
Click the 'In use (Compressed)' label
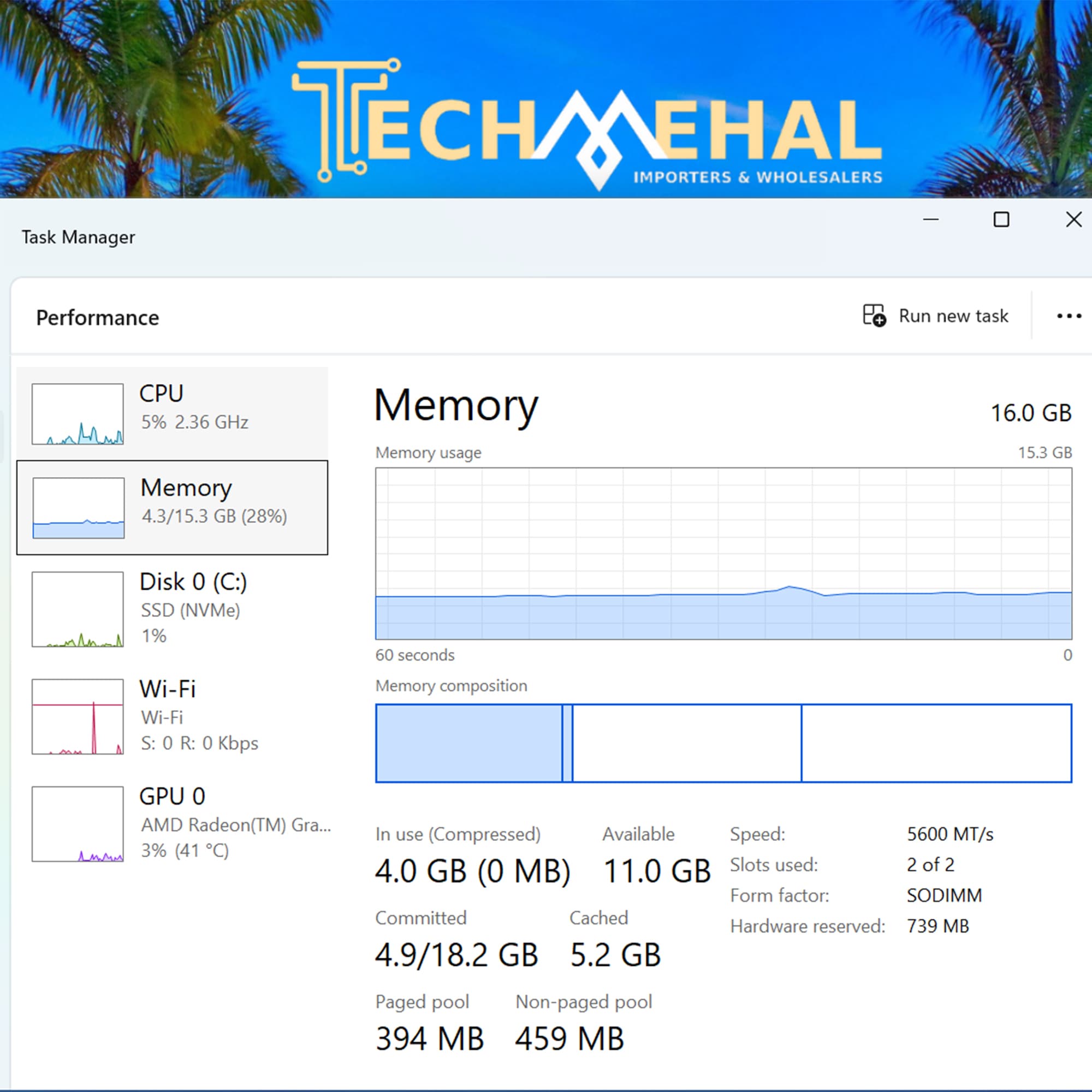point(458,834)
